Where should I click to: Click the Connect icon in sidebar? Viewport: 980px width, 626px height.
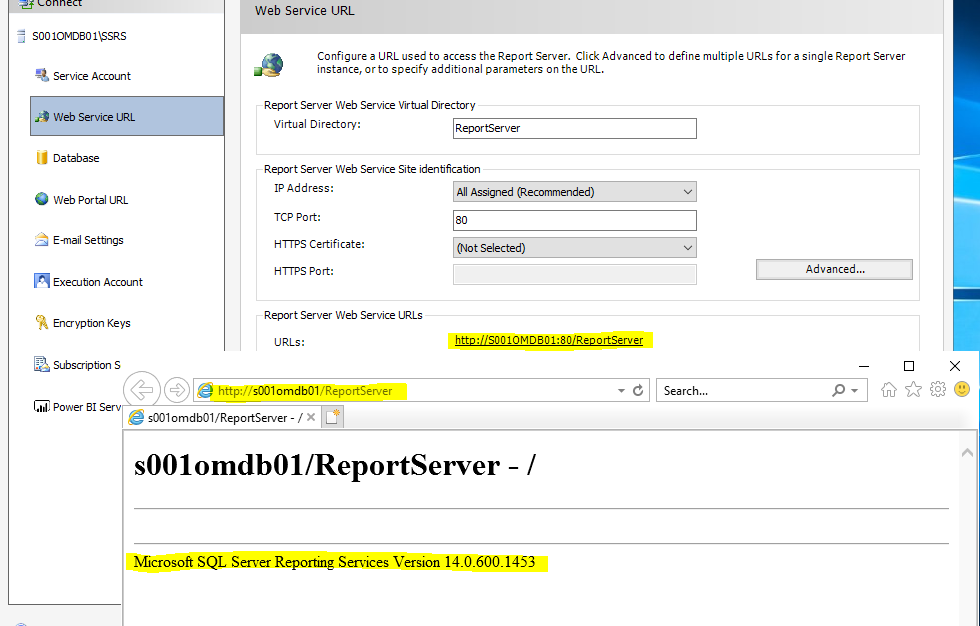pos(26,4)
